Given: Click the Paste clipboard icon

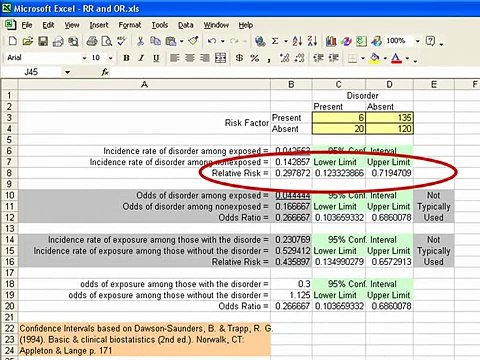Looking at the screenshot, I should pyautogui.click(x=171, y=41).
